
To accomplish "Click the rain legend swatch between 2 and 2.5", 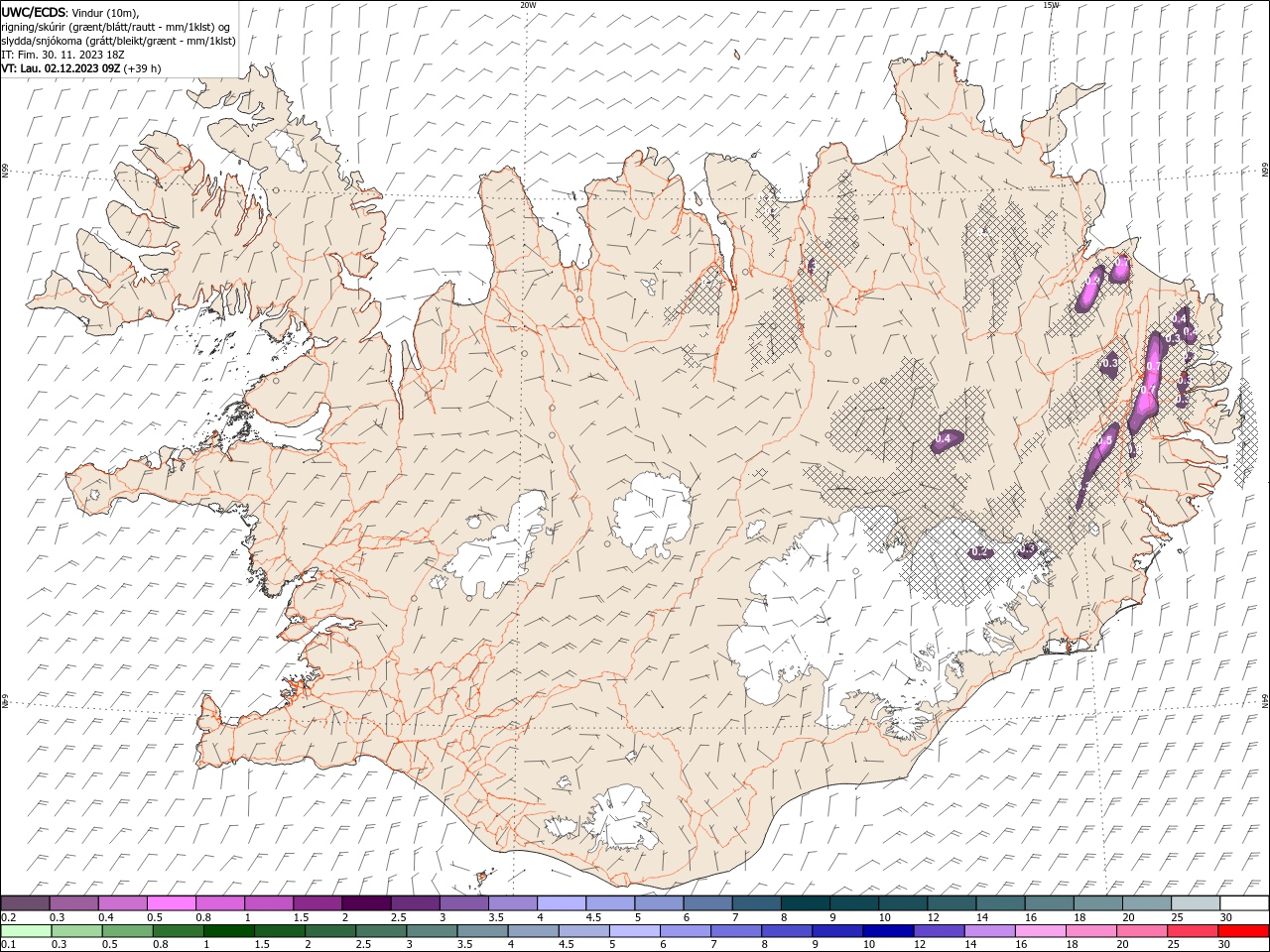I will pyautogui.click(x=330, y=931).
